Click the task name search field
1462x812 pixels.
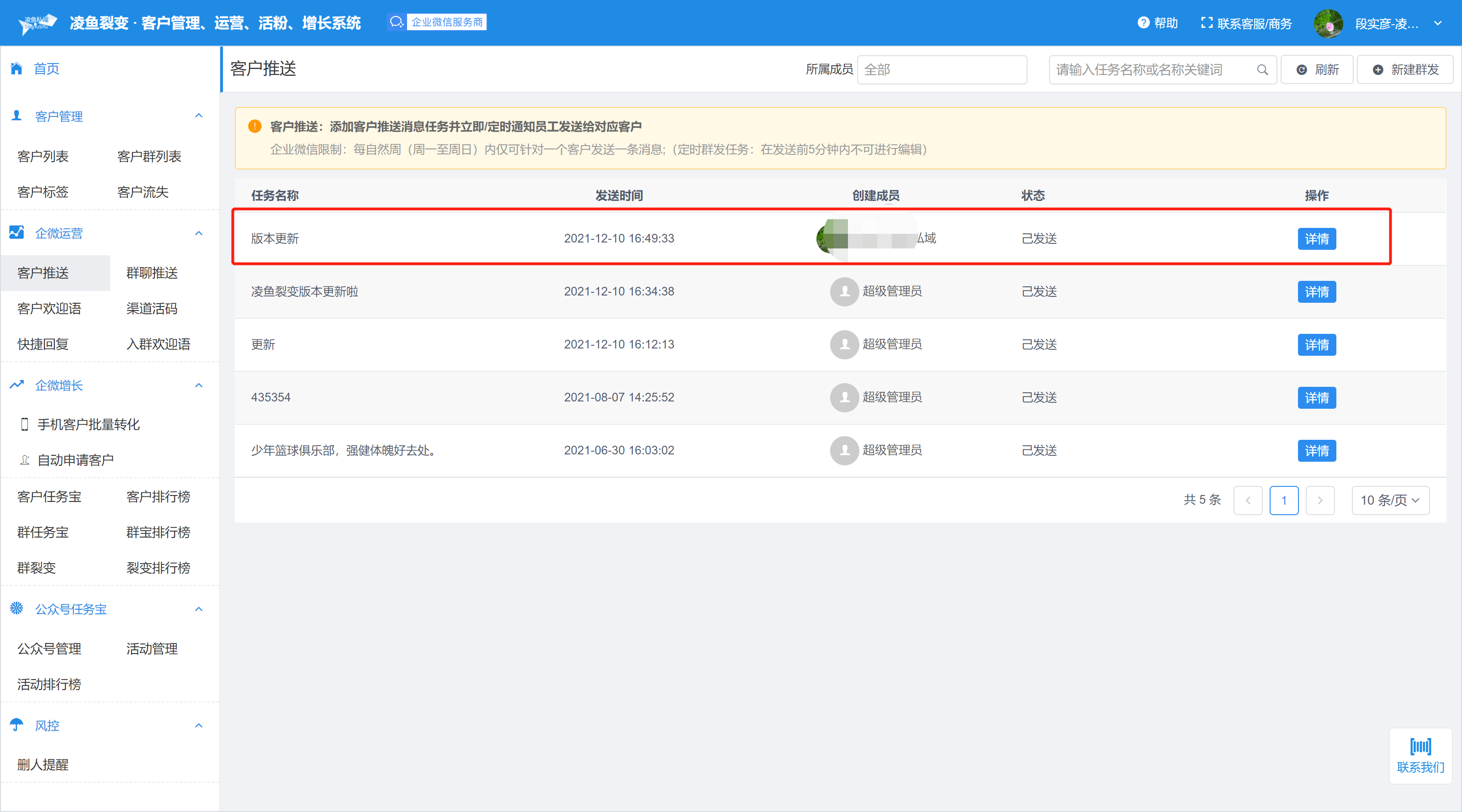point(1152,70)
